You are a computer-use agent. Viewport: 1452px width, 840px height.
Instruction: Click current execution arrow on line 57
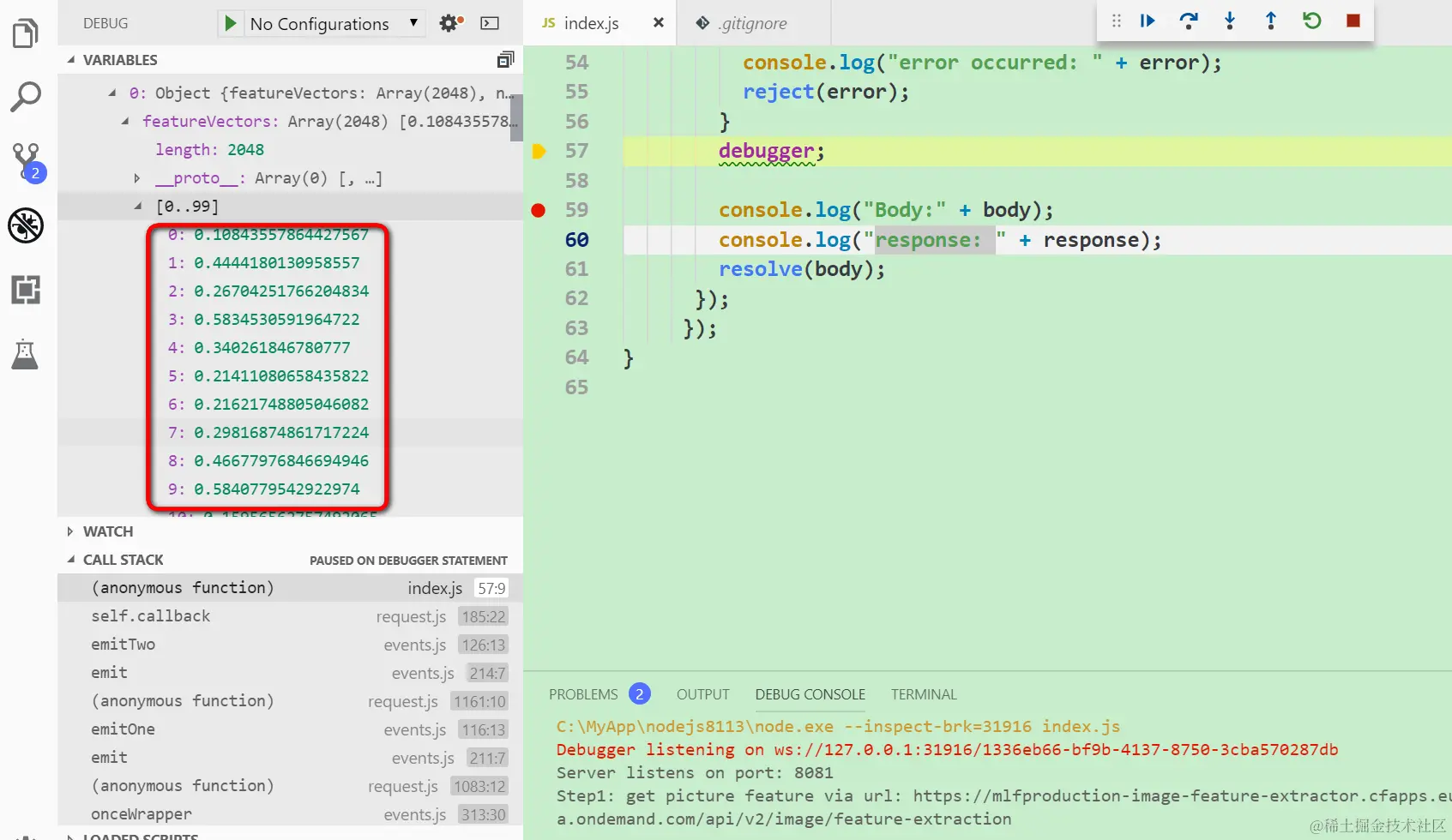[x=539, y=152]
